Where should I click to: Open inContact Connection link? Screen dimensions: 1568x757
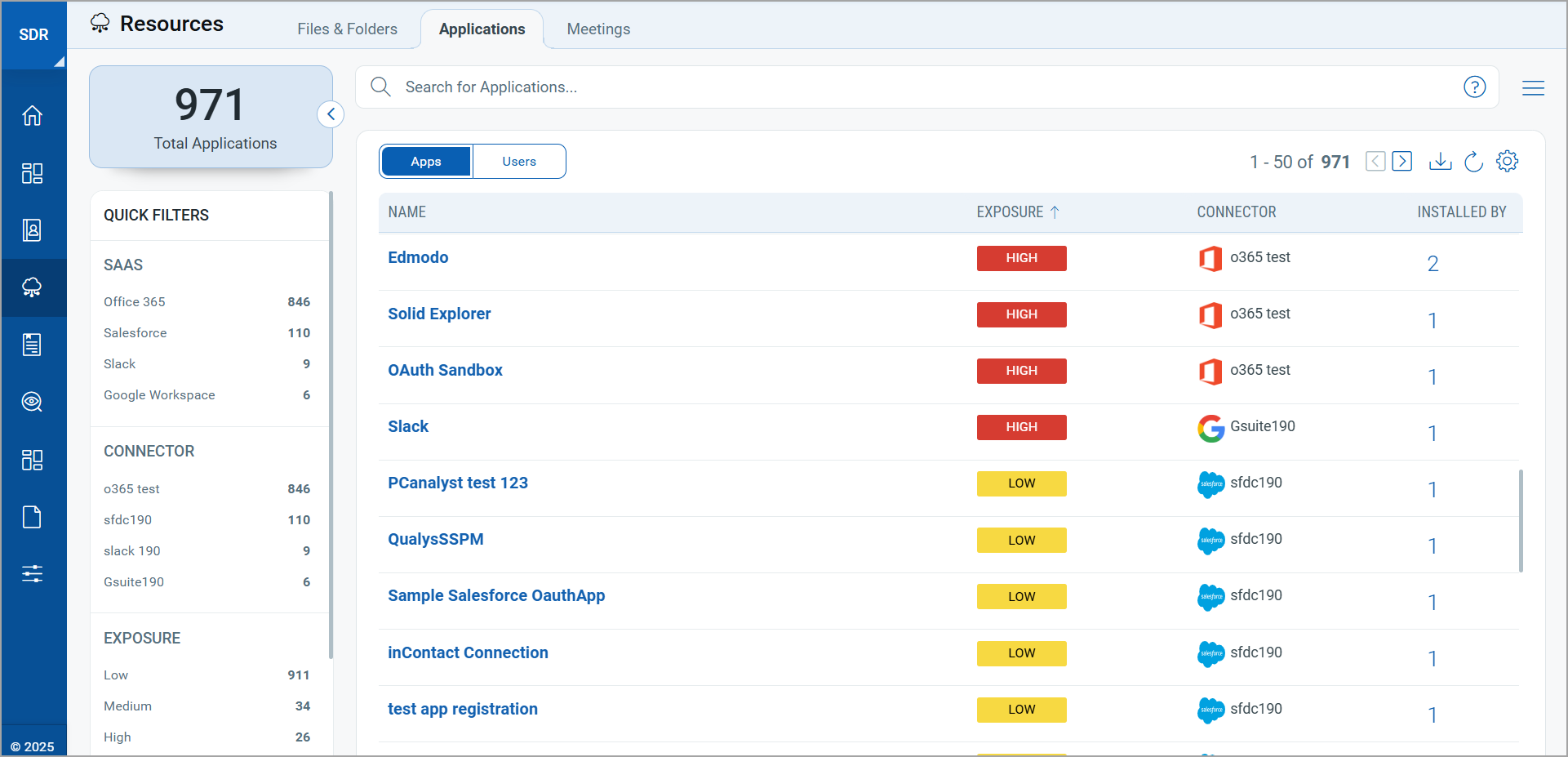(x=468, y=652)
